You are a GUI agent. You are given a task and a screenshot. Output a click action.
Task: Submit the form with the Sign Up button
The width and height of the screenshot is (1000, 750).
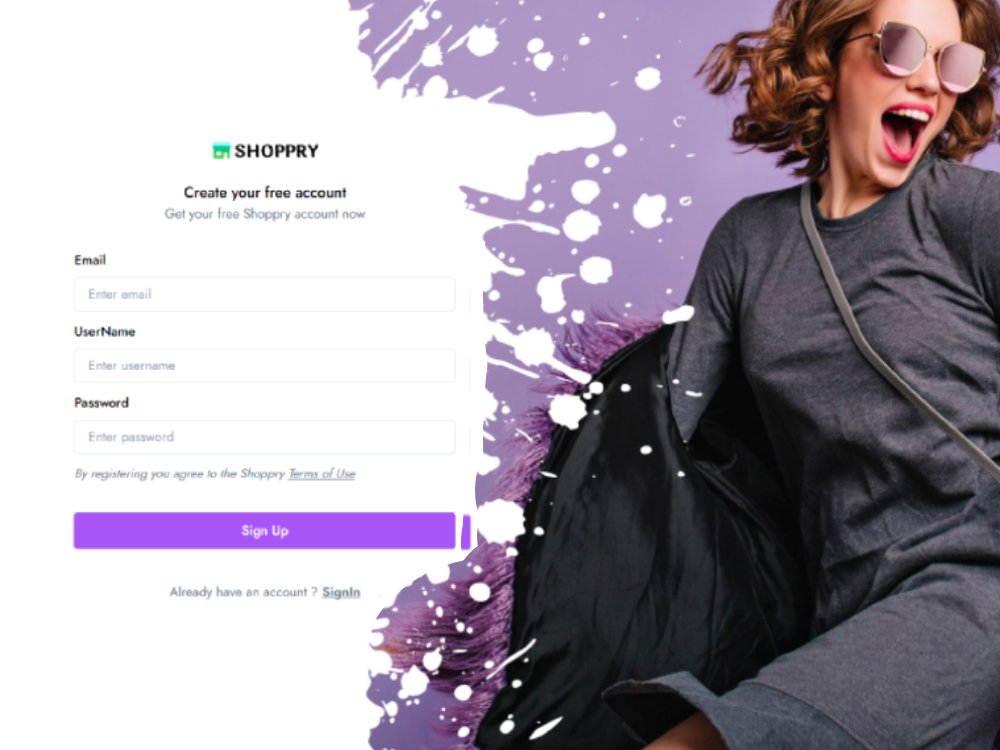265,531
